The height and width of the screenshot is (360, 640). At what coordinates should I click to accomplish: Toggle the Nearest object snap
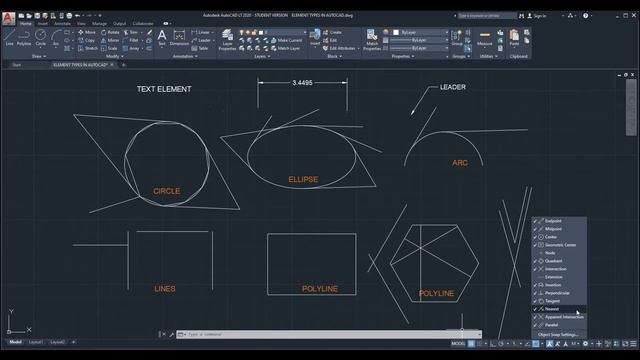559,309
